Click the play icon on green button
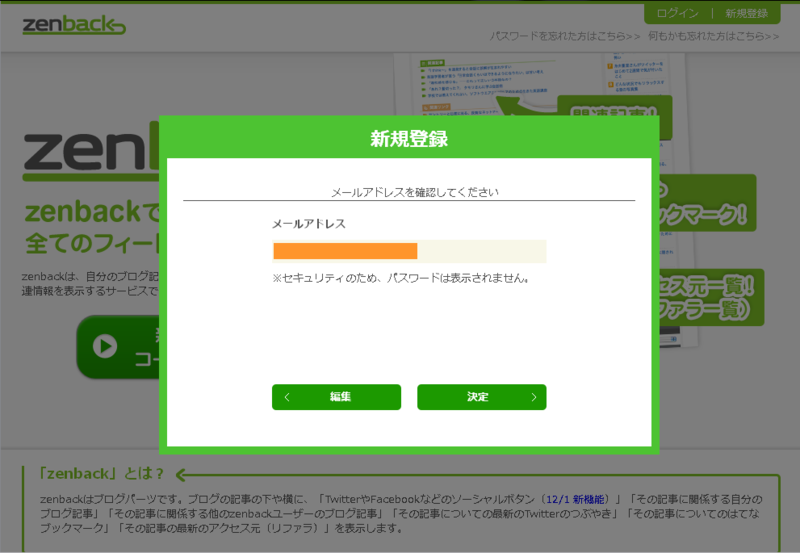 click(105, 346)
